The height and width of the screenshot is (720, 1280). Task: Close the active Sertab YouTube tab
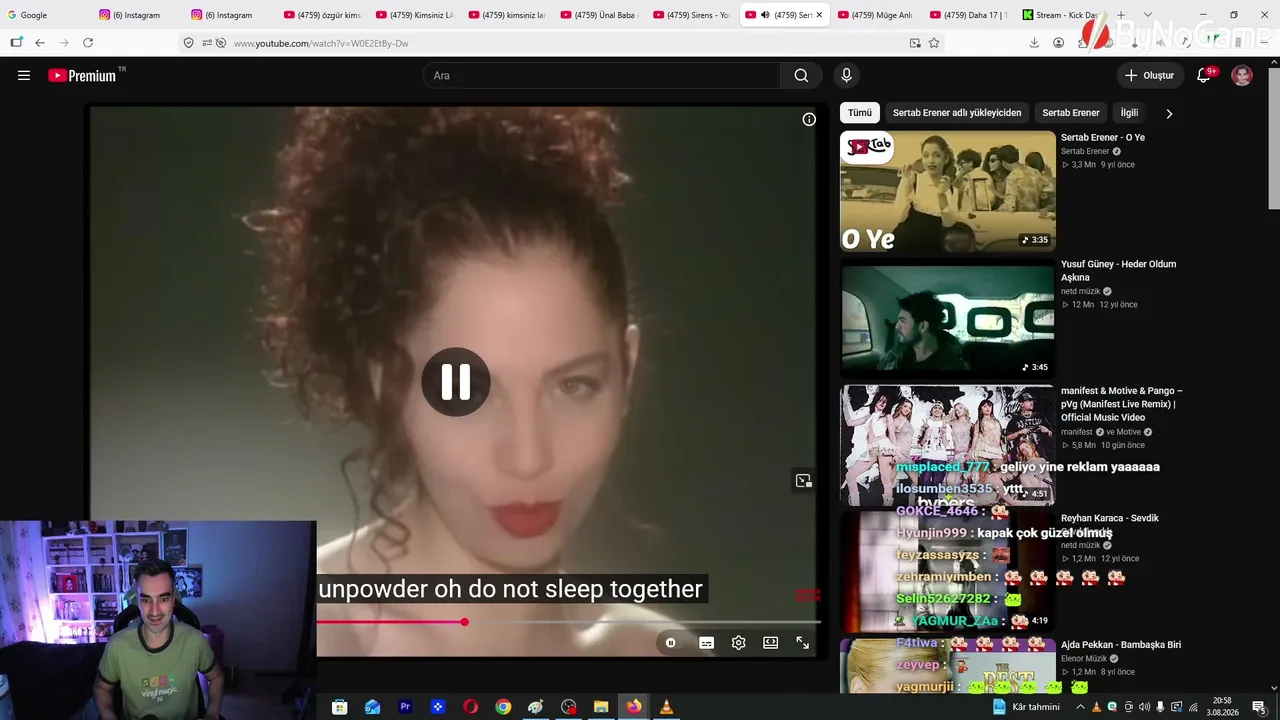click(x=820, y=15)
